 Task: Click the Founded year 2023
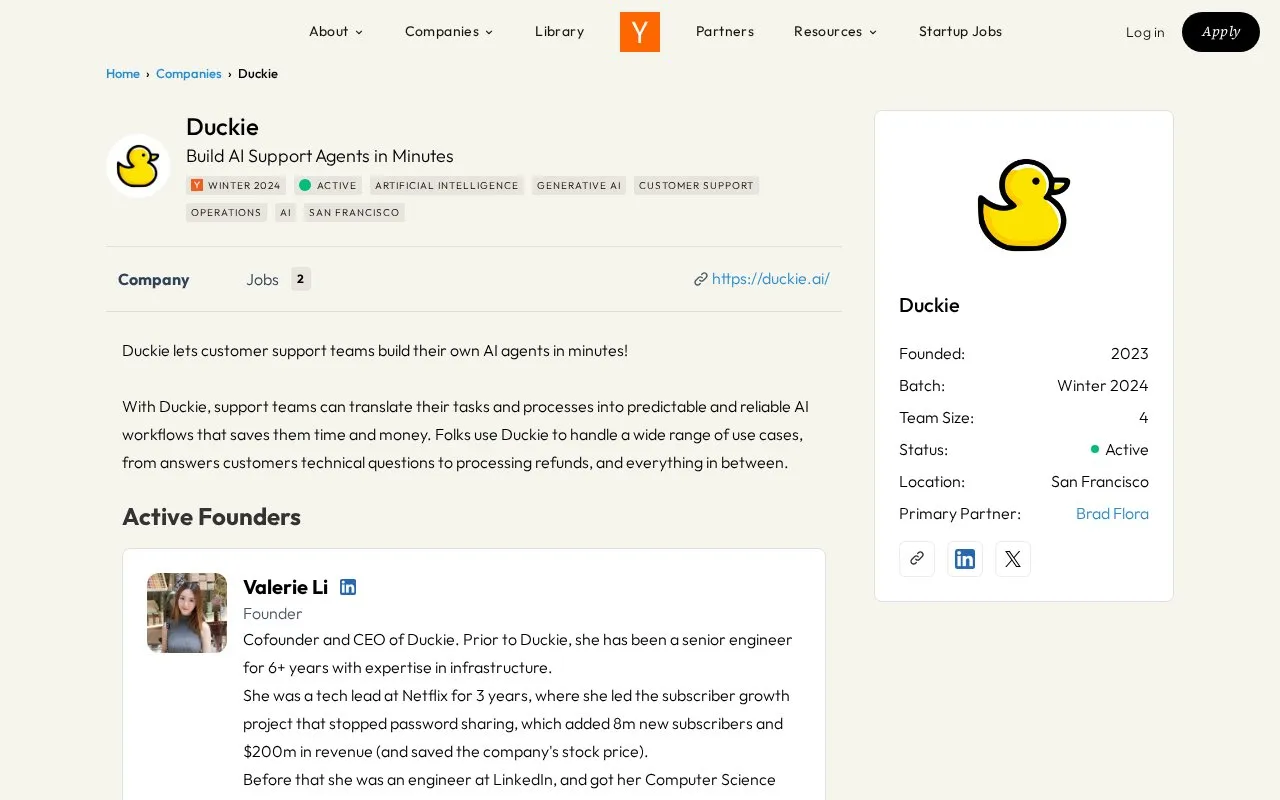coord(1129,353)
